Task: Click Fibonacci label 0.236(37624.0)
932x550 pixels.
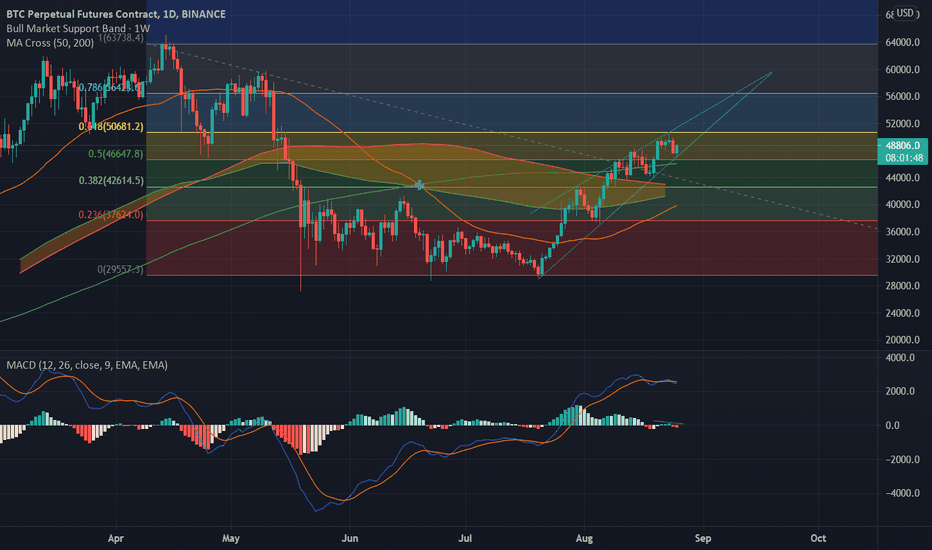Action: [111, 215]
